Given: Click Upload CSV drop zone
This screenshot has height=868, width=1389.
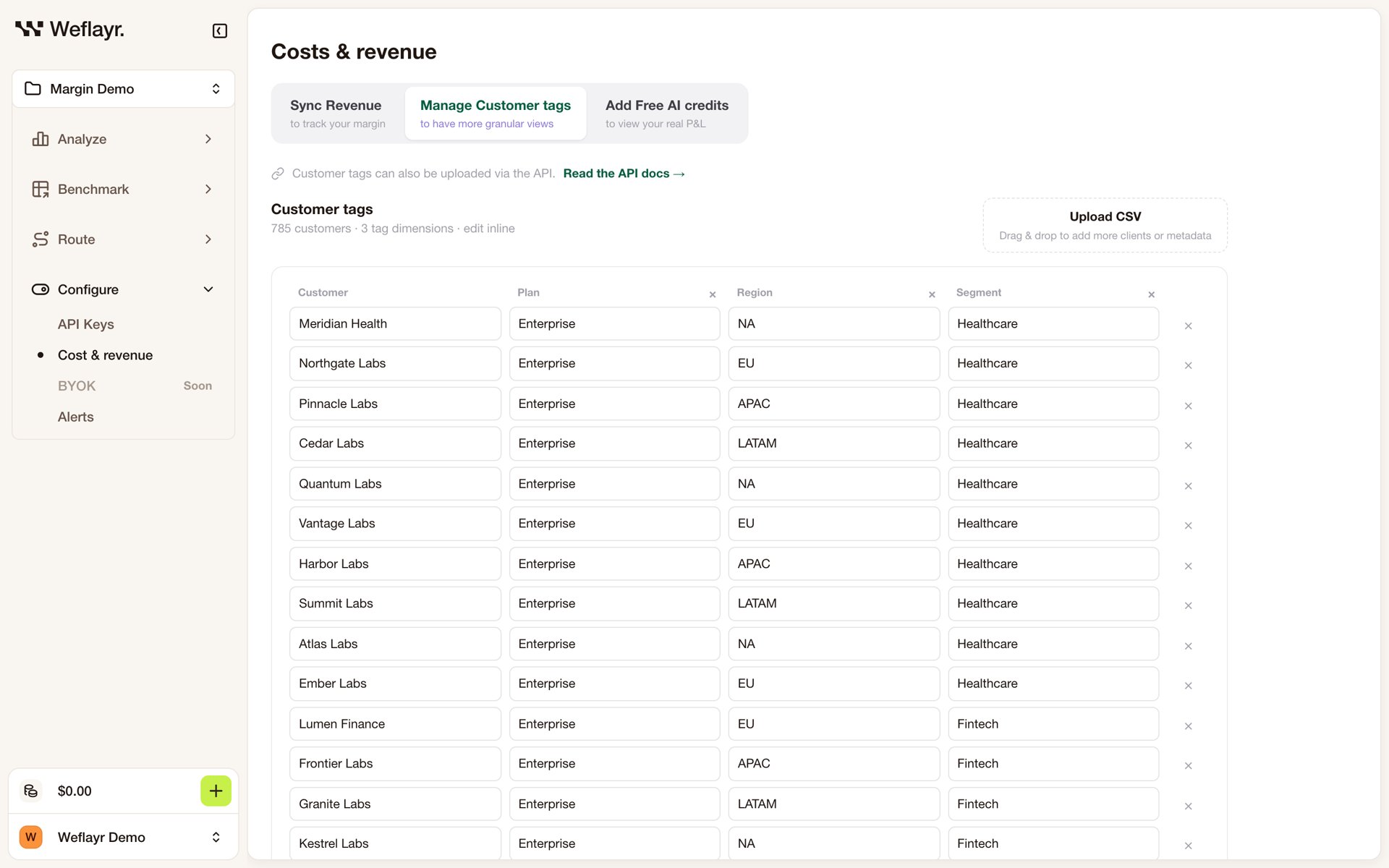Looking at the screenshot, I should click(x=1105, y=226).
